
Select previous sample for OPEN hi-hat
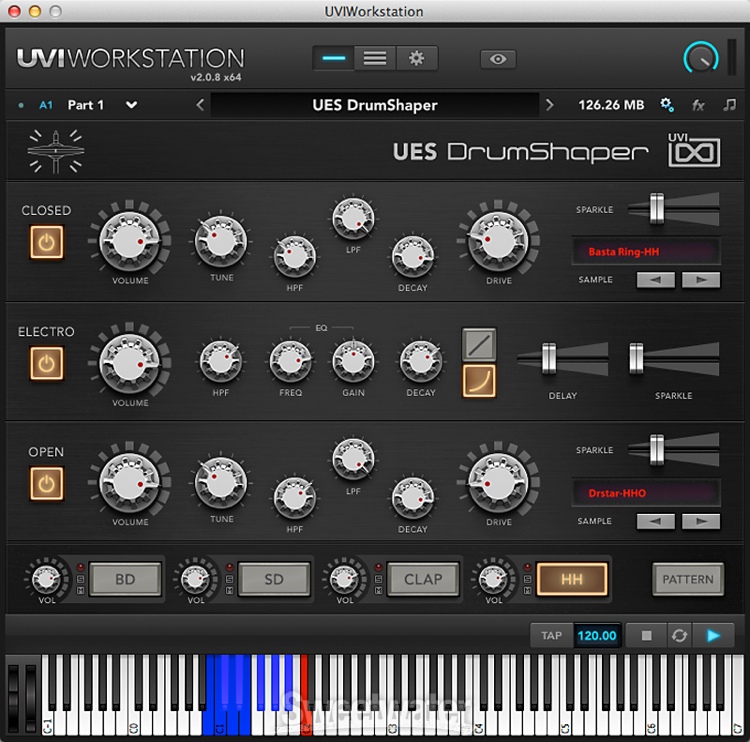pyautogui.click(x=655, y=521)
